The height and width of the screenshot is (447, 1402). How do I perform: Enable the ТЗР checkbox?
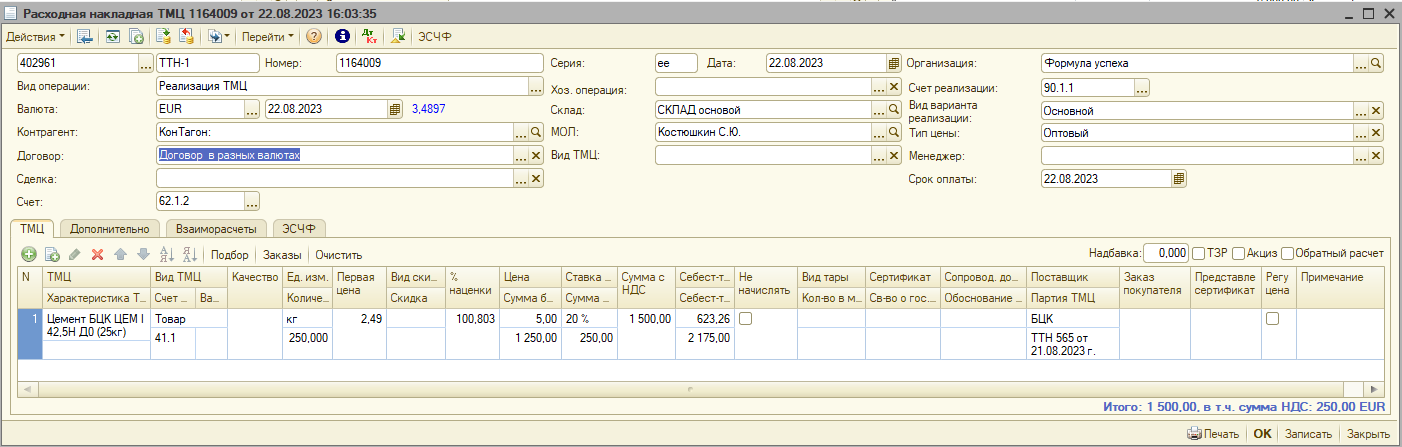pos(1199,254)
